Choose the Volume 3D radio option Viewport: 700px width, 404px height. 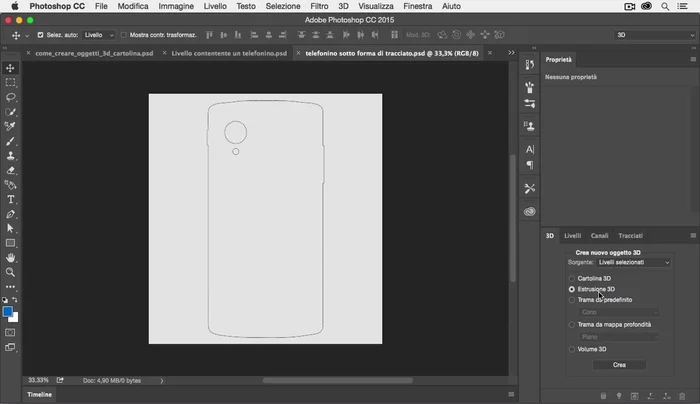click(572, 349)
